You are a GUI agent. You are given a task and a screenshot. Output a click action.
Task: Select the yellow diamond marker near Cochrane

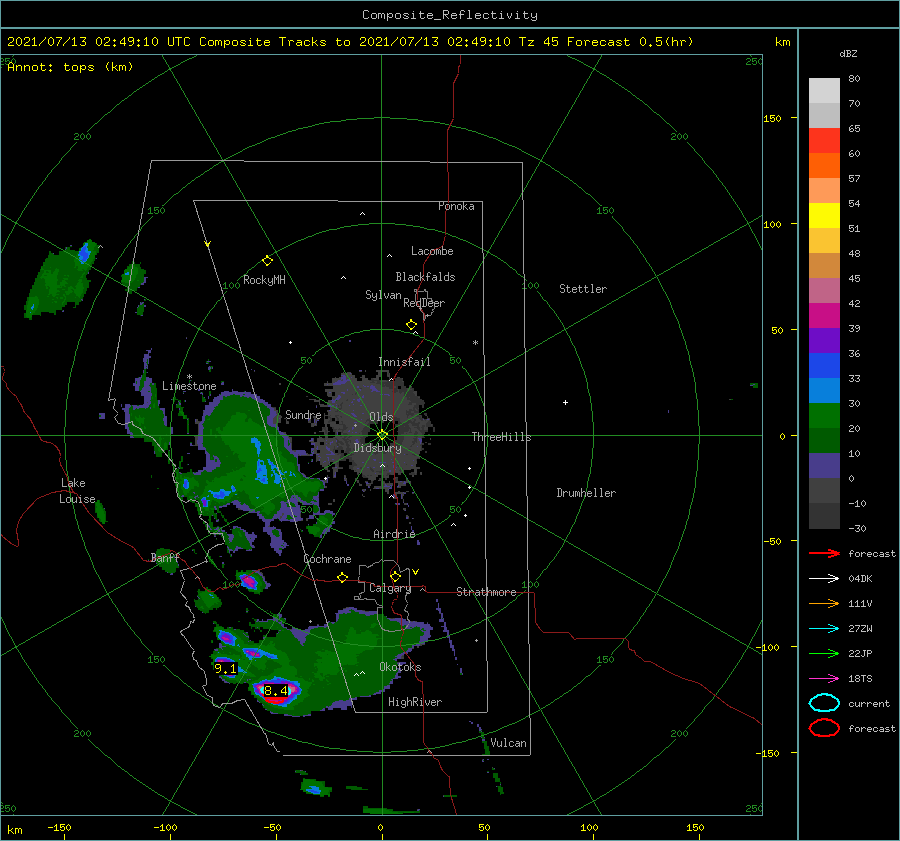click(x=343, y=577)
